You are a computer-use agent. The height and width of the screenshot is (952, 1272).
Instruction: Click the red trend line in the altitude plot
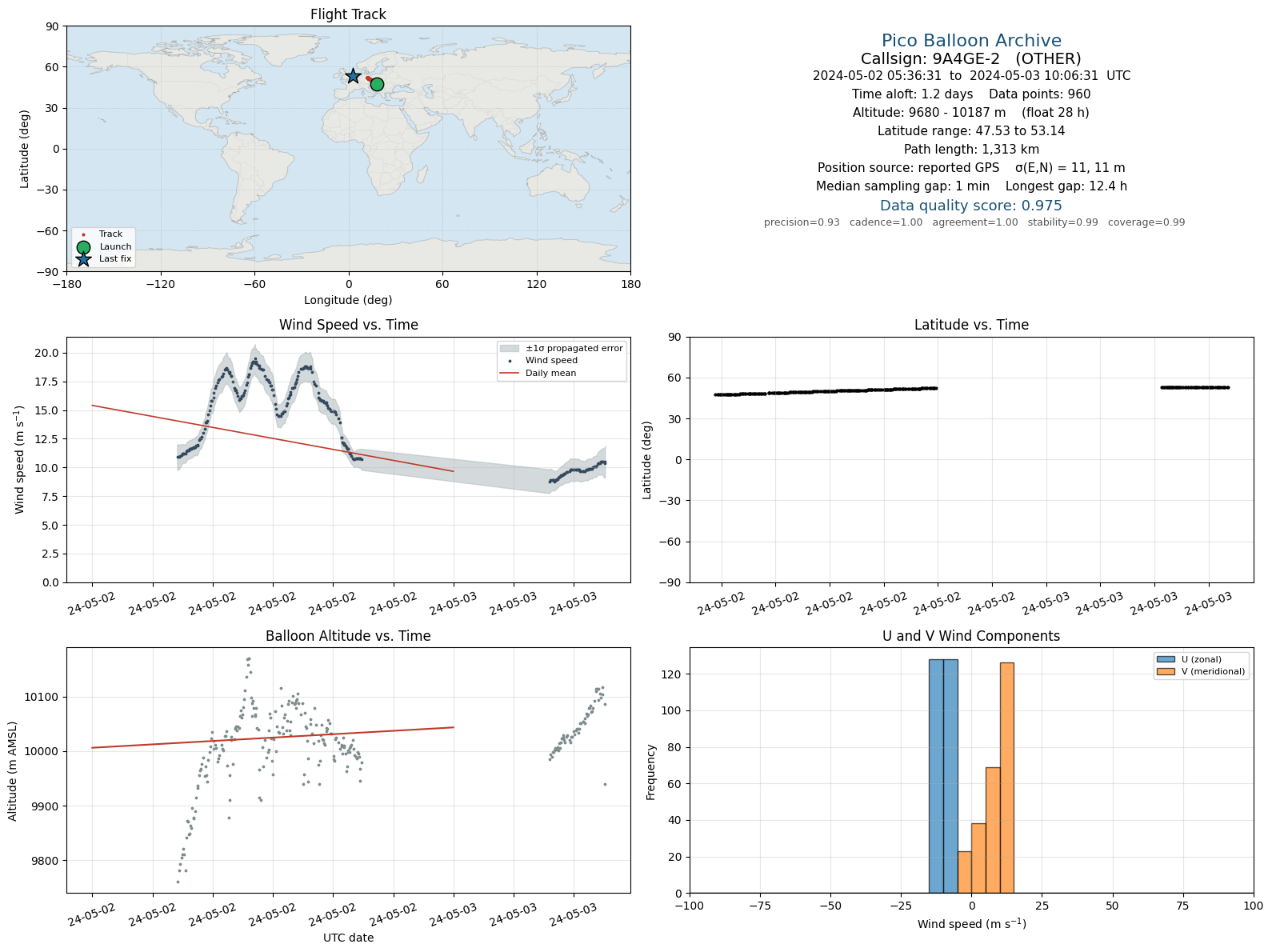[x=273, y=738]
